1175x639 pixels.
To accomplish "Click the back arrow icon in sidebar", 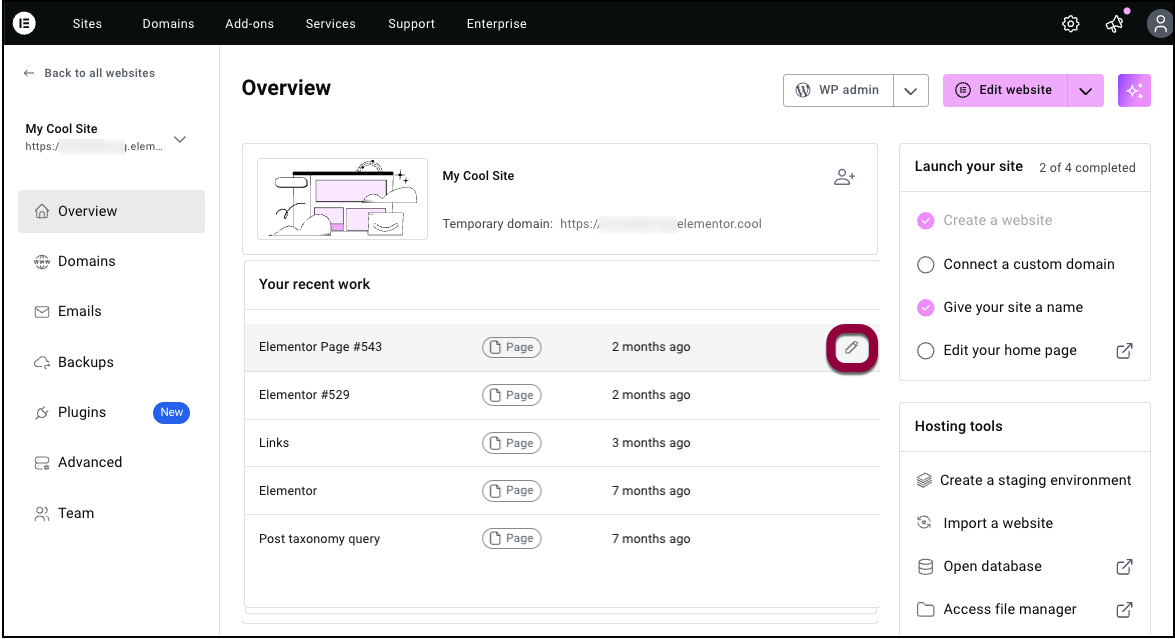I will pos(29,73).
